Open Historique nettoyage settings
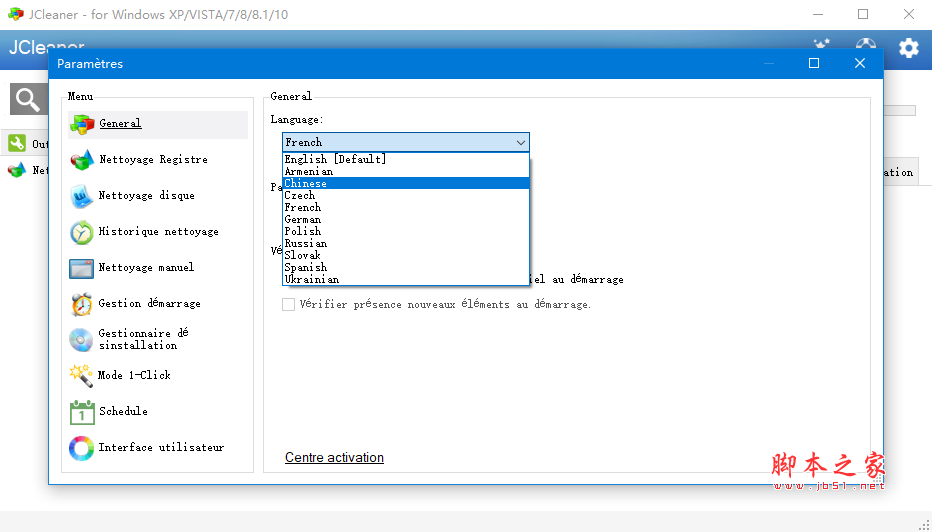 (x=158, y=232)
